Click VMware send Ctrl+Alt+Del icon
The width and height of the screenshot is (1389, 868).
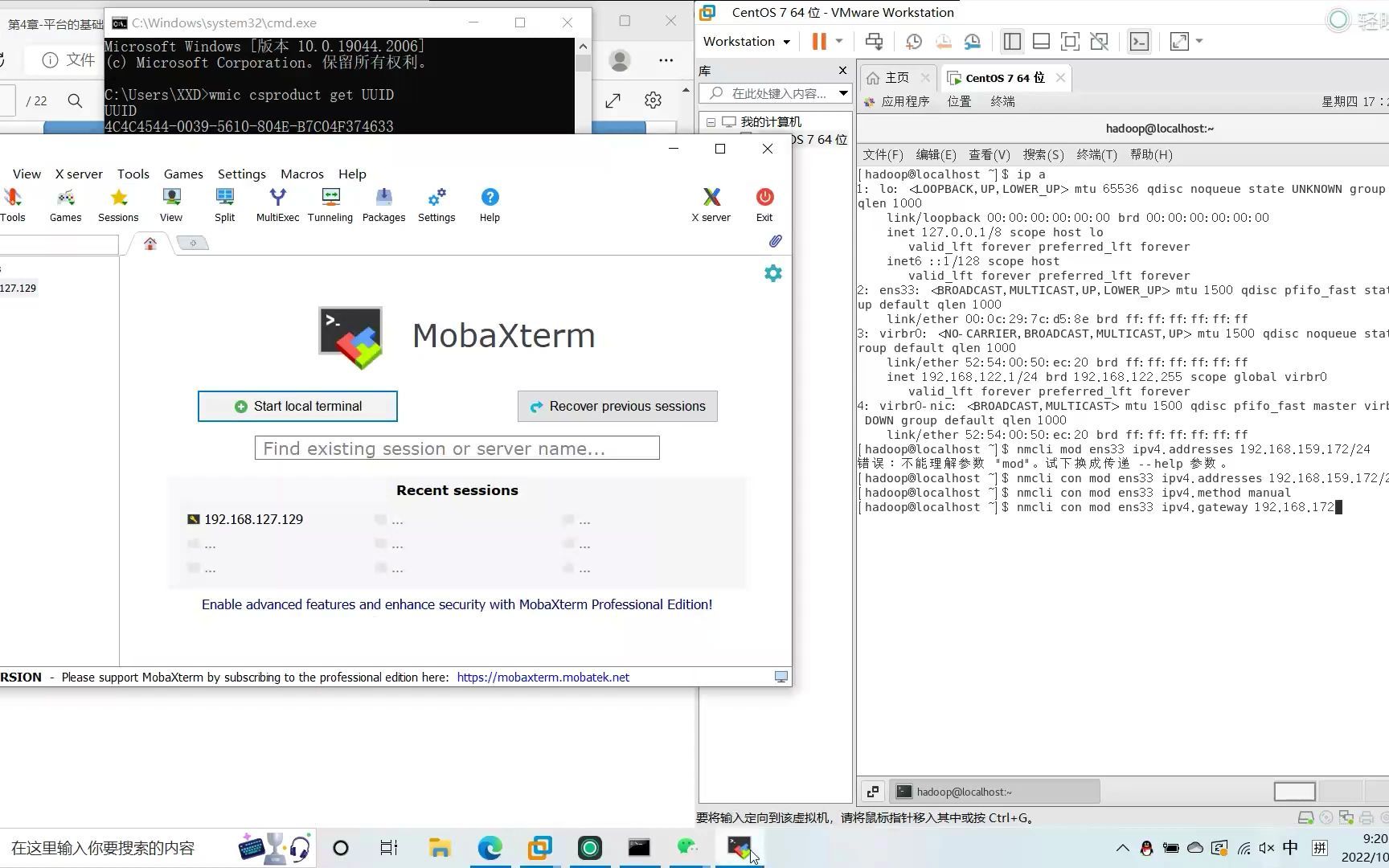pos(874,42)
